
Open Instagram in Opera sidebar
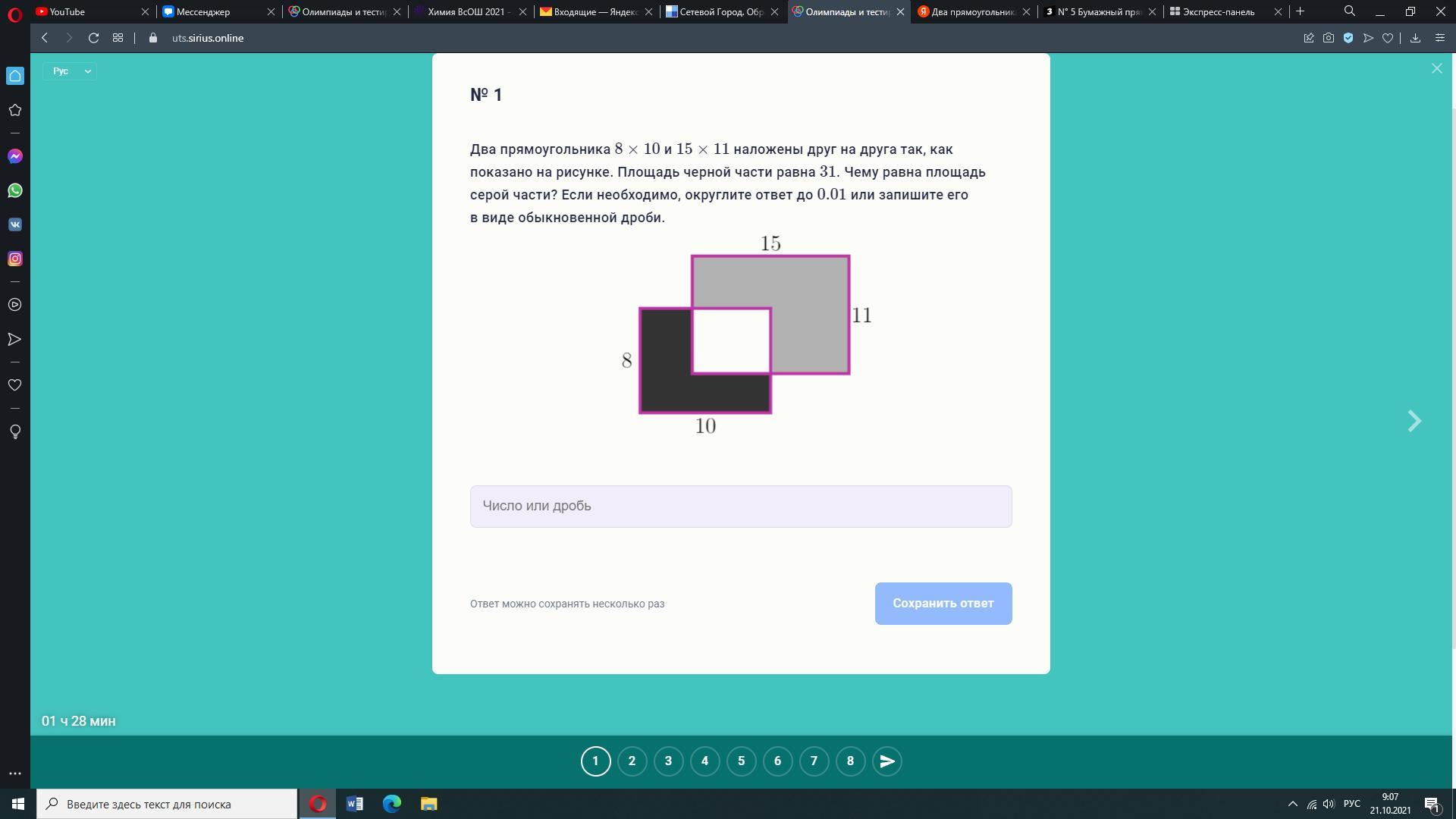[15, 259]
